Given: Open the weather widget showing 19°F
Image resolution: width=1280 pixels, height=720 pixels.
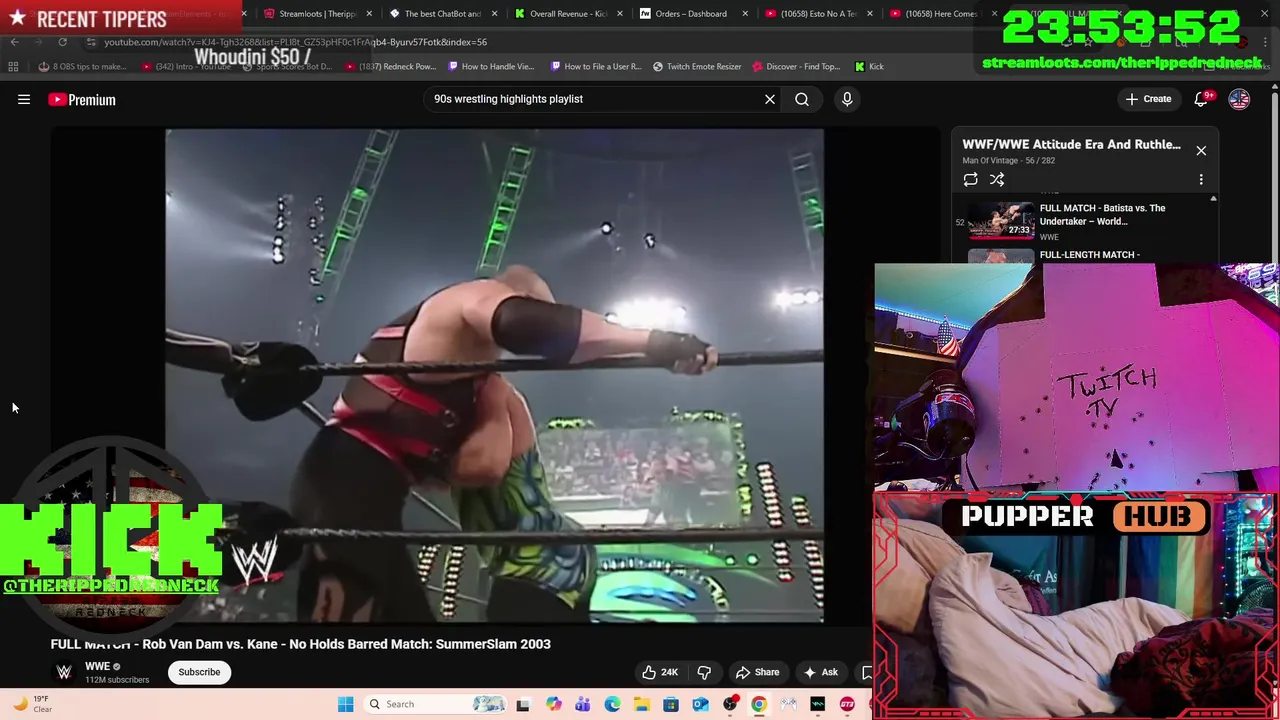Looking at the screenshot, I should point(32,704).
